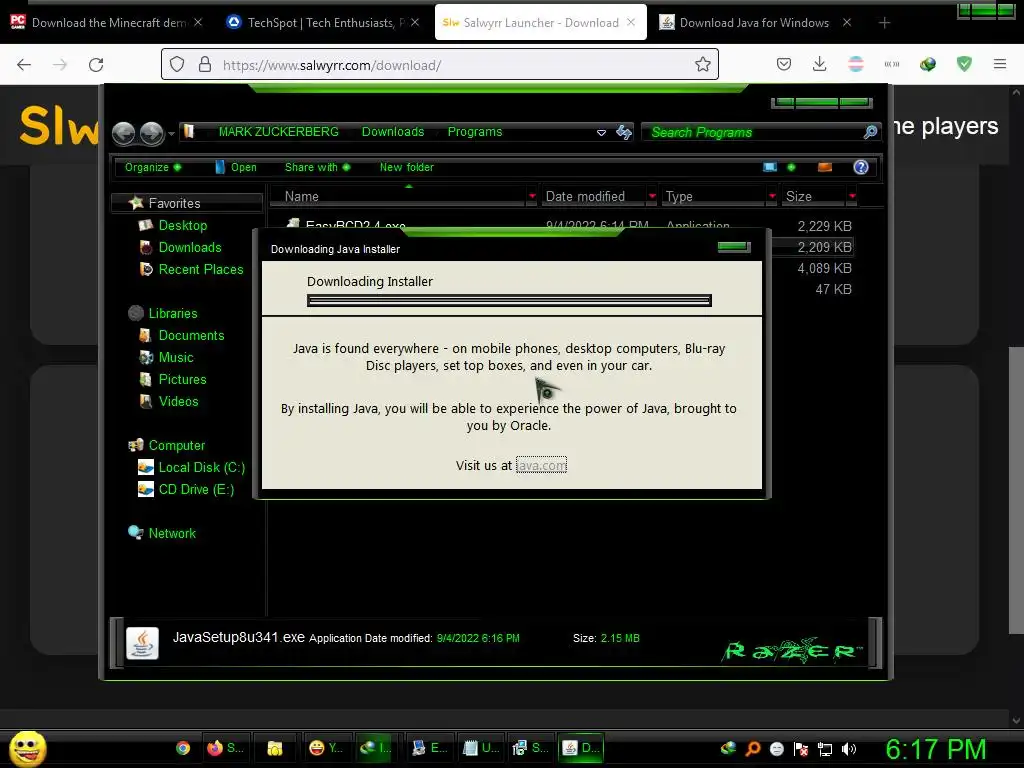The height and width of the screenshot is (768, 1024).
Task: Select Computer in the navigation pane
Action: click(176, 445)
